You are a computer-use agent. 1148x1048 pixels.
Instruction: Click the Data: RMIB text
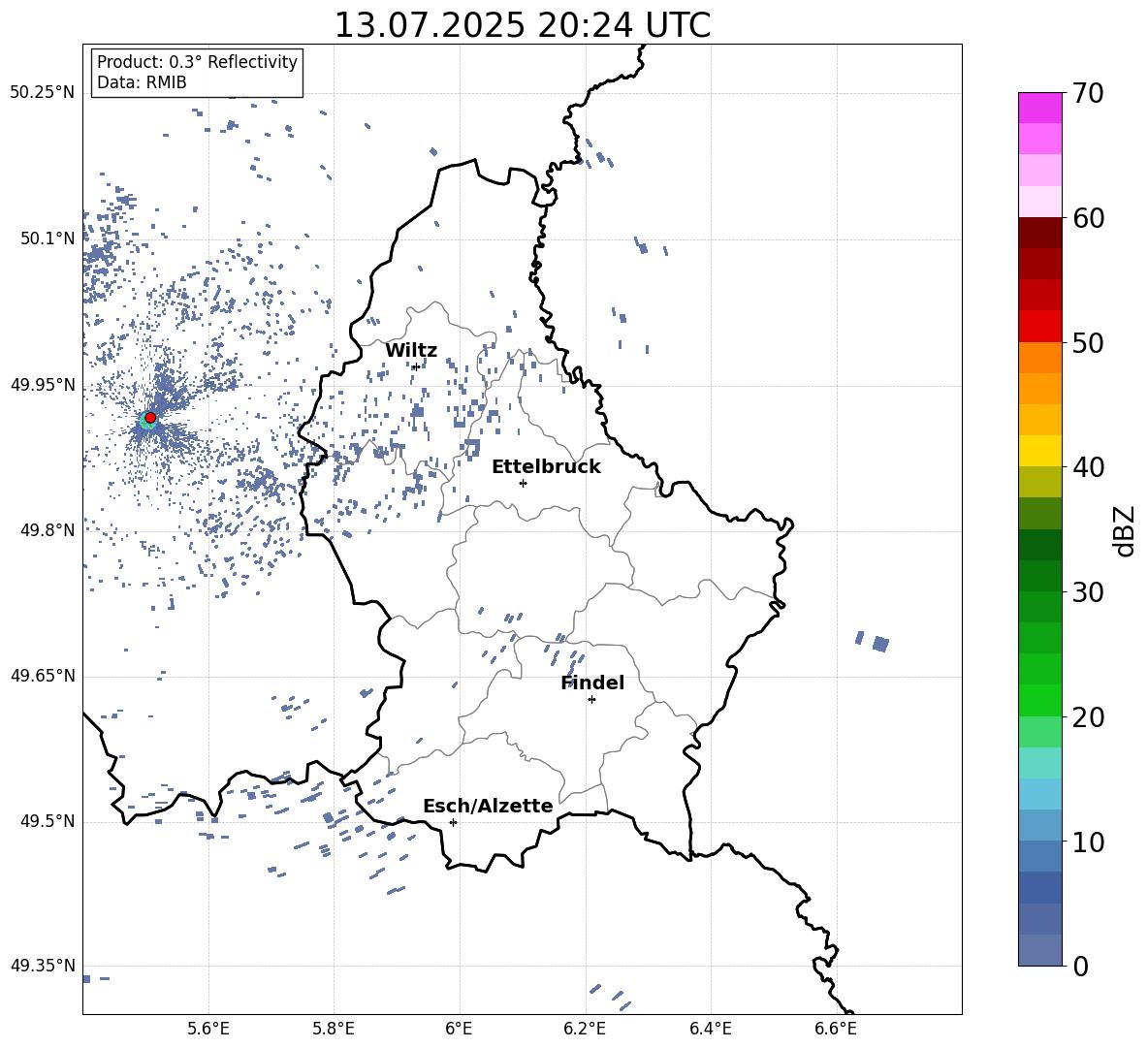coord(142,82)
